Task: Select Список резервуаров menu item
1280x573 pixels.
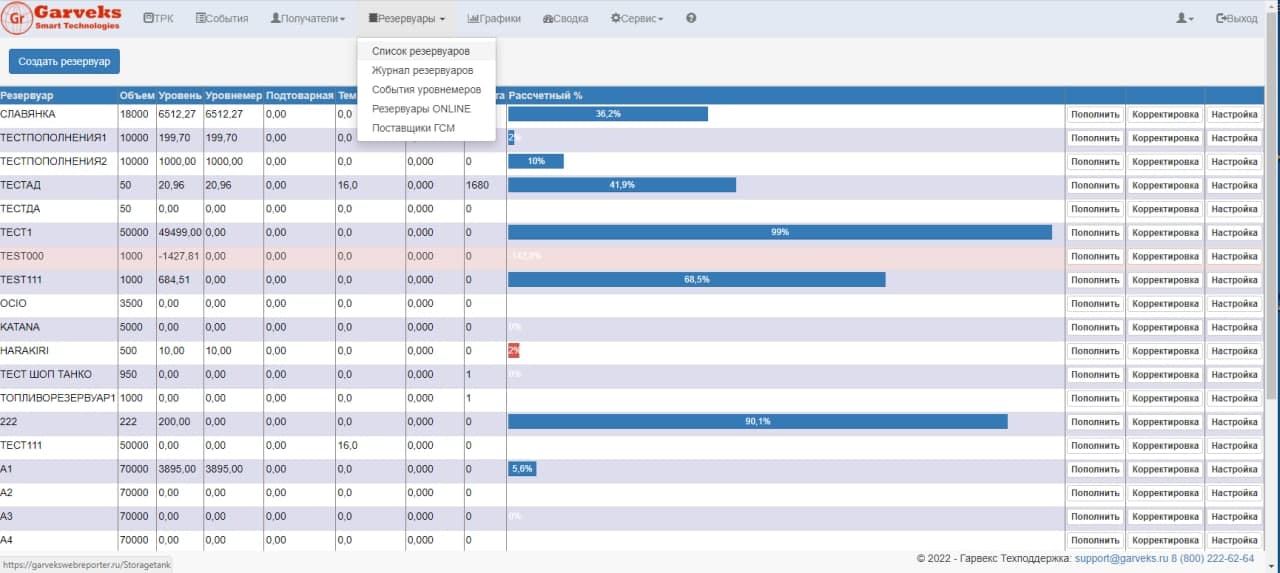Action: (420, 51)
